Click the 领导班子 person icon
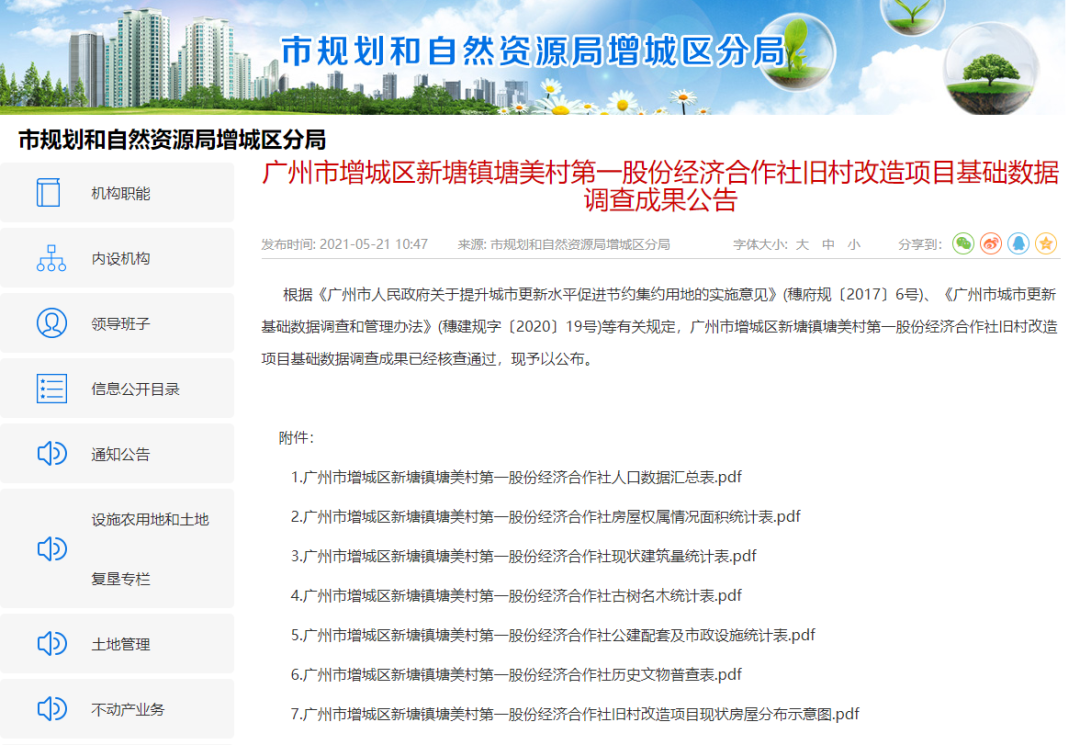Viewport: 1080px width, 745px height. [52, 323]
